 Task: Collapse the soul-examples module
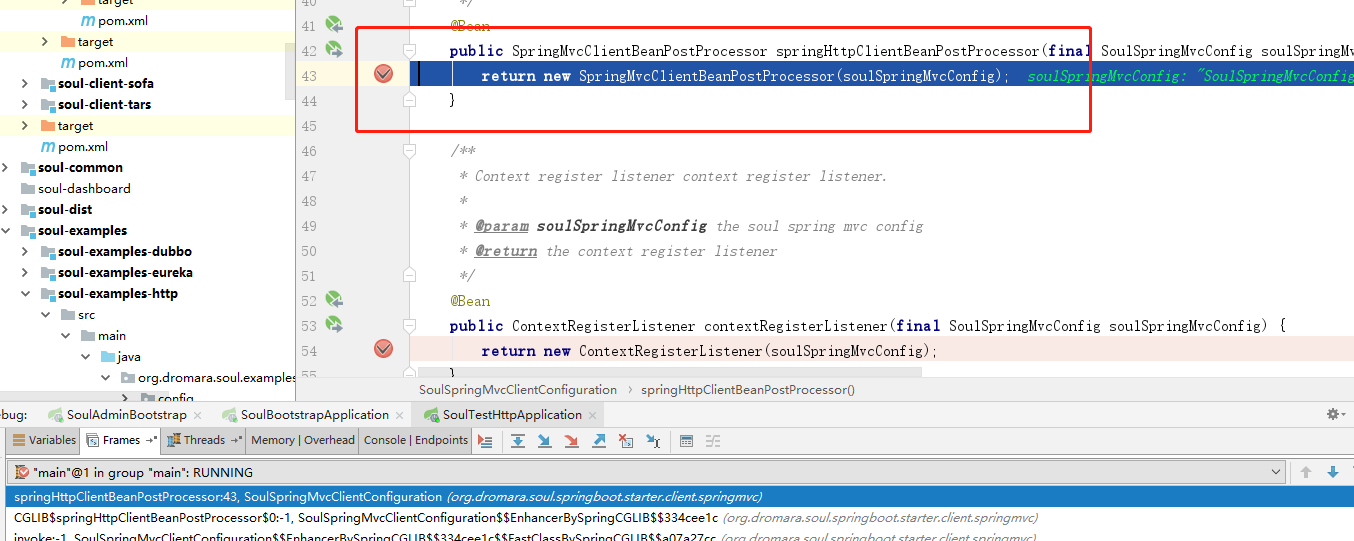click(x=6, y=231)
